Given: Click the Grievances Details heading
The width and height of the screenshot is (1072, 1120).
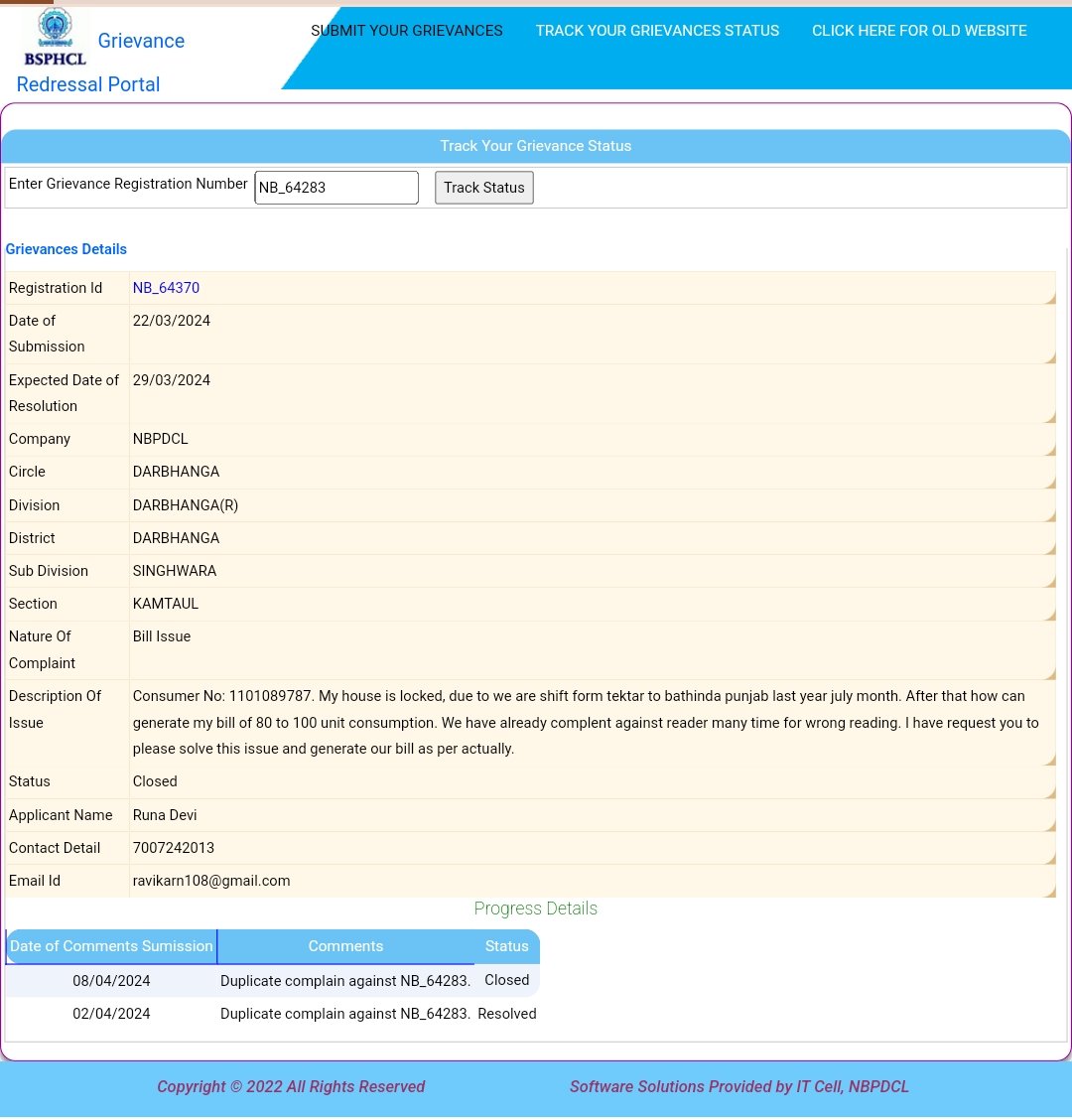Looking at the screenshot, I should point(66,249).
